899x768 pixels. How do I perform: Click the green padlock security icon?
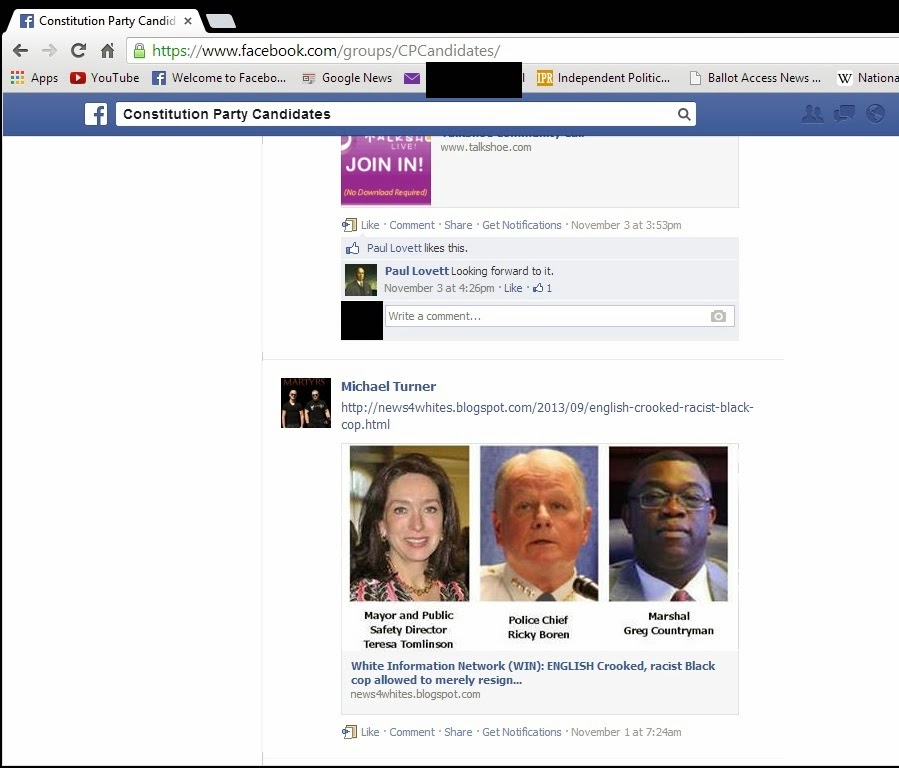coord(139,51)
